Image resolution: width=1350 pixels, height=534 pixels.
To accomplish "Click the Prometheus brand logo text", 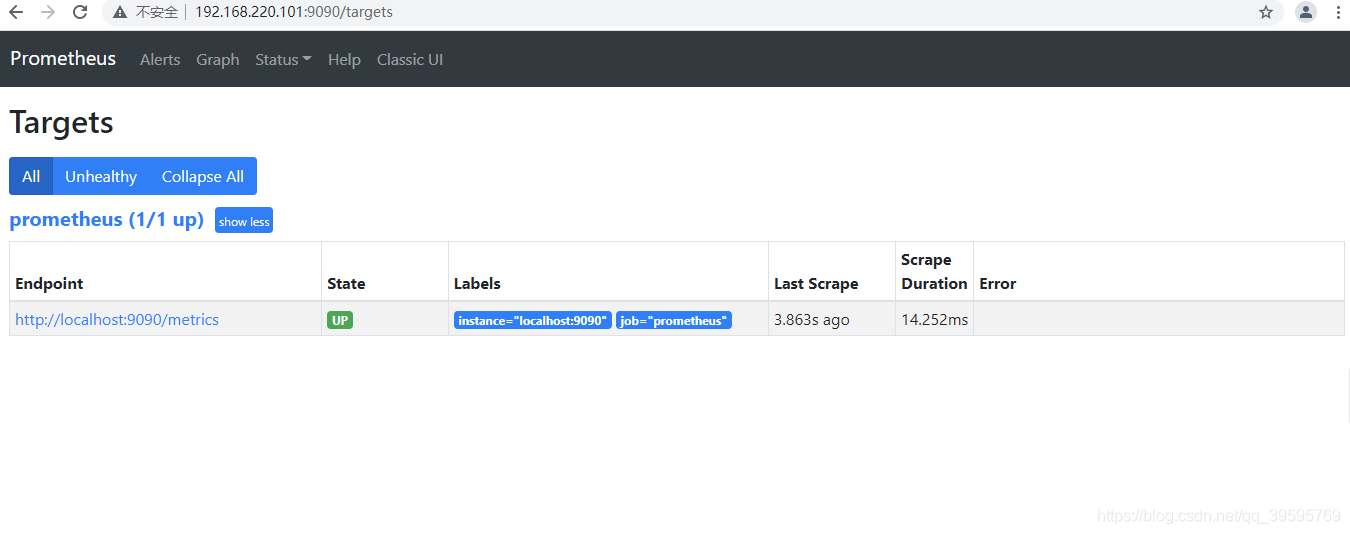I will click(63, 58).
